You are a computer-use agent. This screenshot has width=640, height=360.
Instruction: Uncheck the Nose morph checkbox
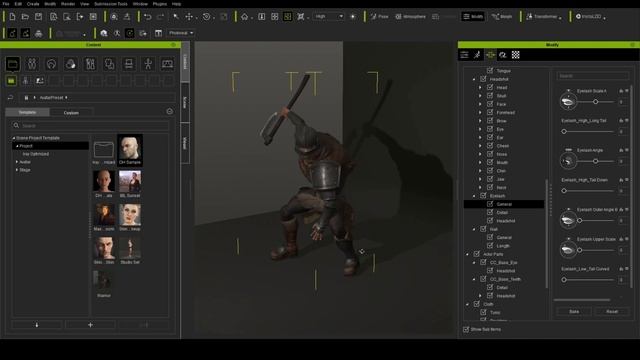coord(490,154)
